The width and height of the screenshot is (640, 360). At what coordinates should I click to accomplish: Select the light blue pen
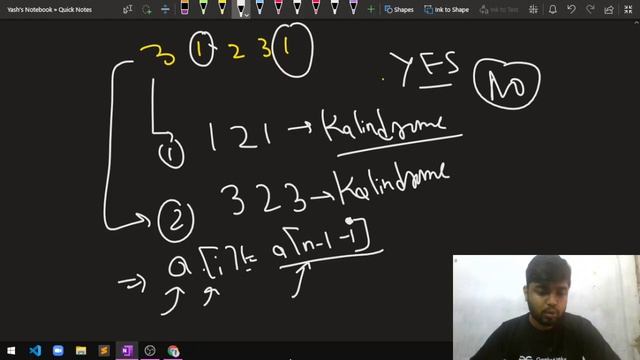click(260, 8)
